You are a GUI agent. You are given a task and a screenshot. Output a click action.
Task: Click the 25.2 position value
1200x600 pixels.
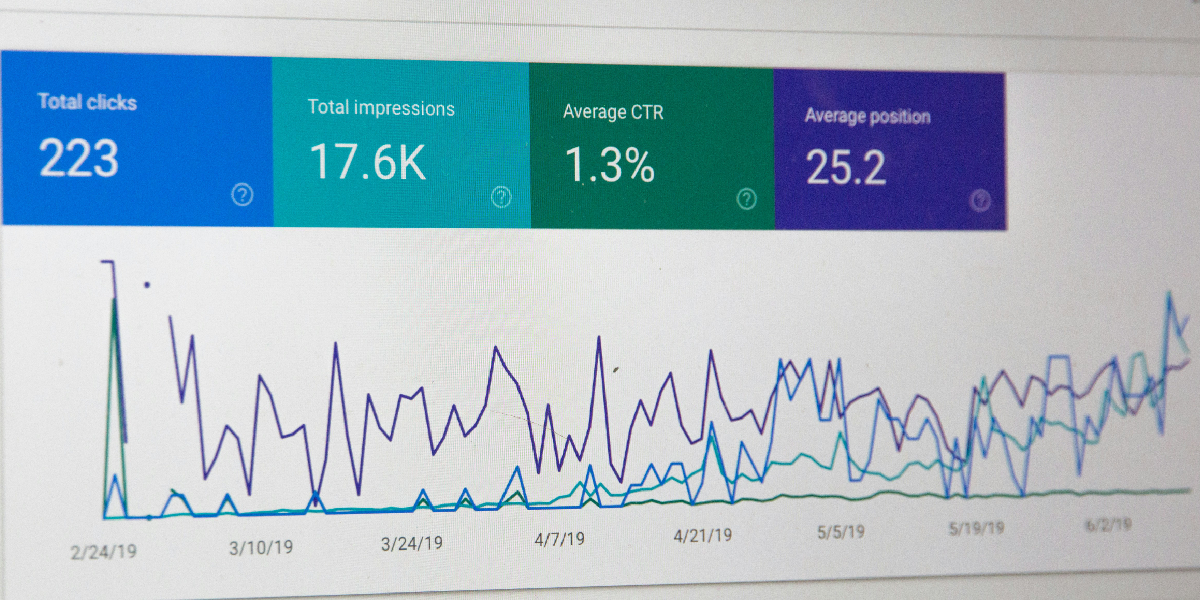pyautogui.click(x=845, y=168)
